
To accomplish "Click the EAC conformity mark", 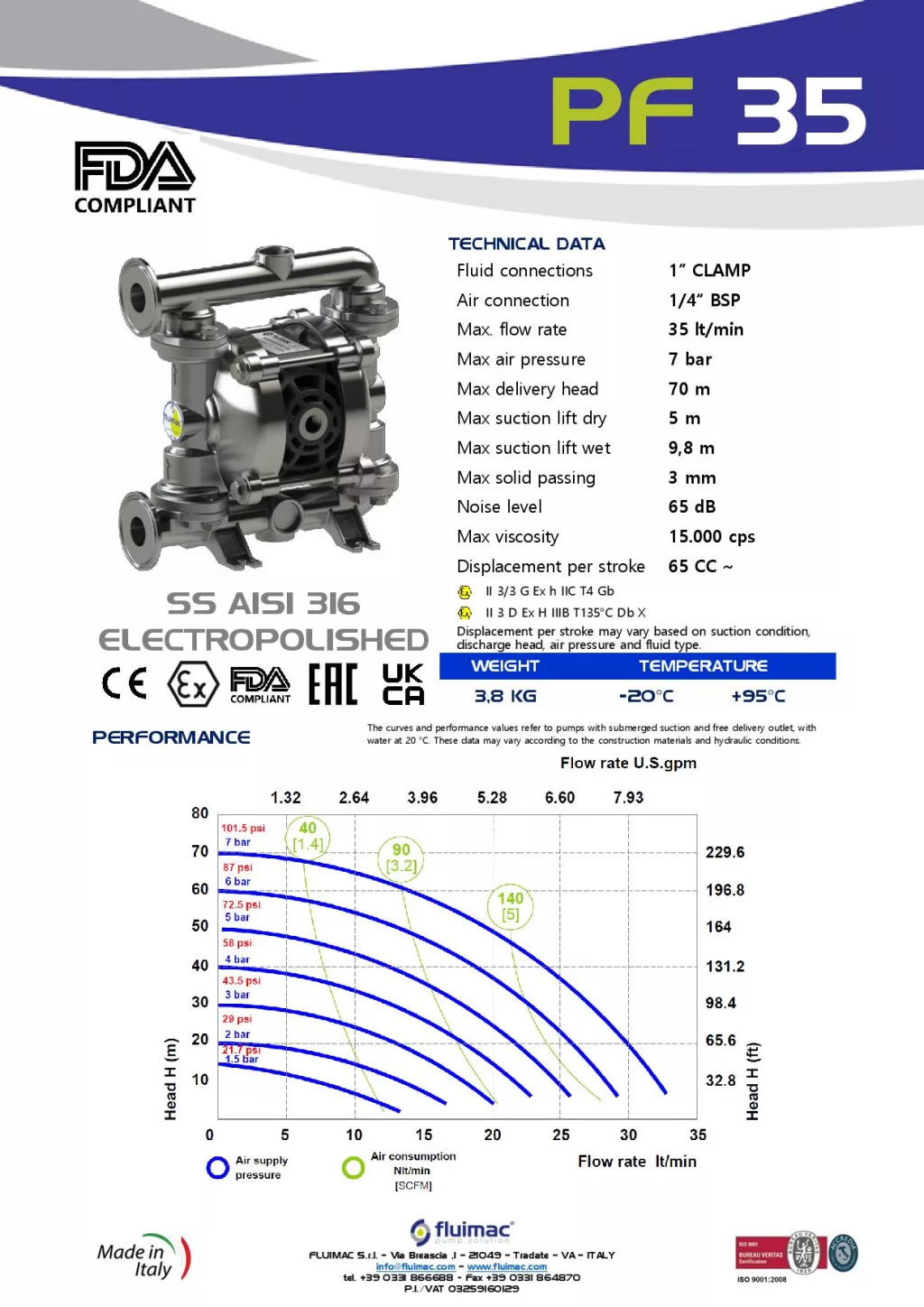I will [333, 684].
